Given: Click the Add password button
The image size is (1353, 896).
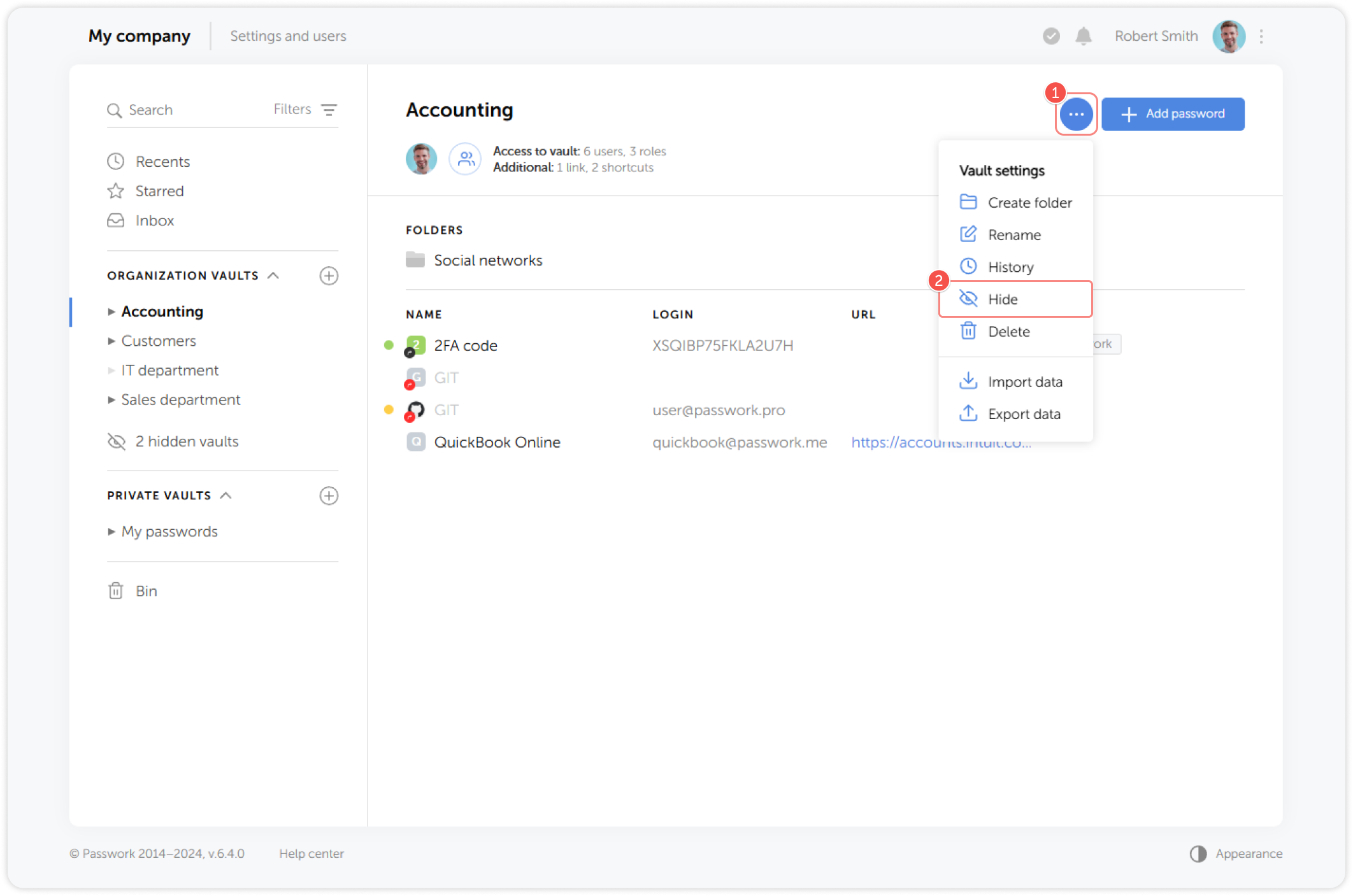Looking at the screenshot, I should [1173, 114].
